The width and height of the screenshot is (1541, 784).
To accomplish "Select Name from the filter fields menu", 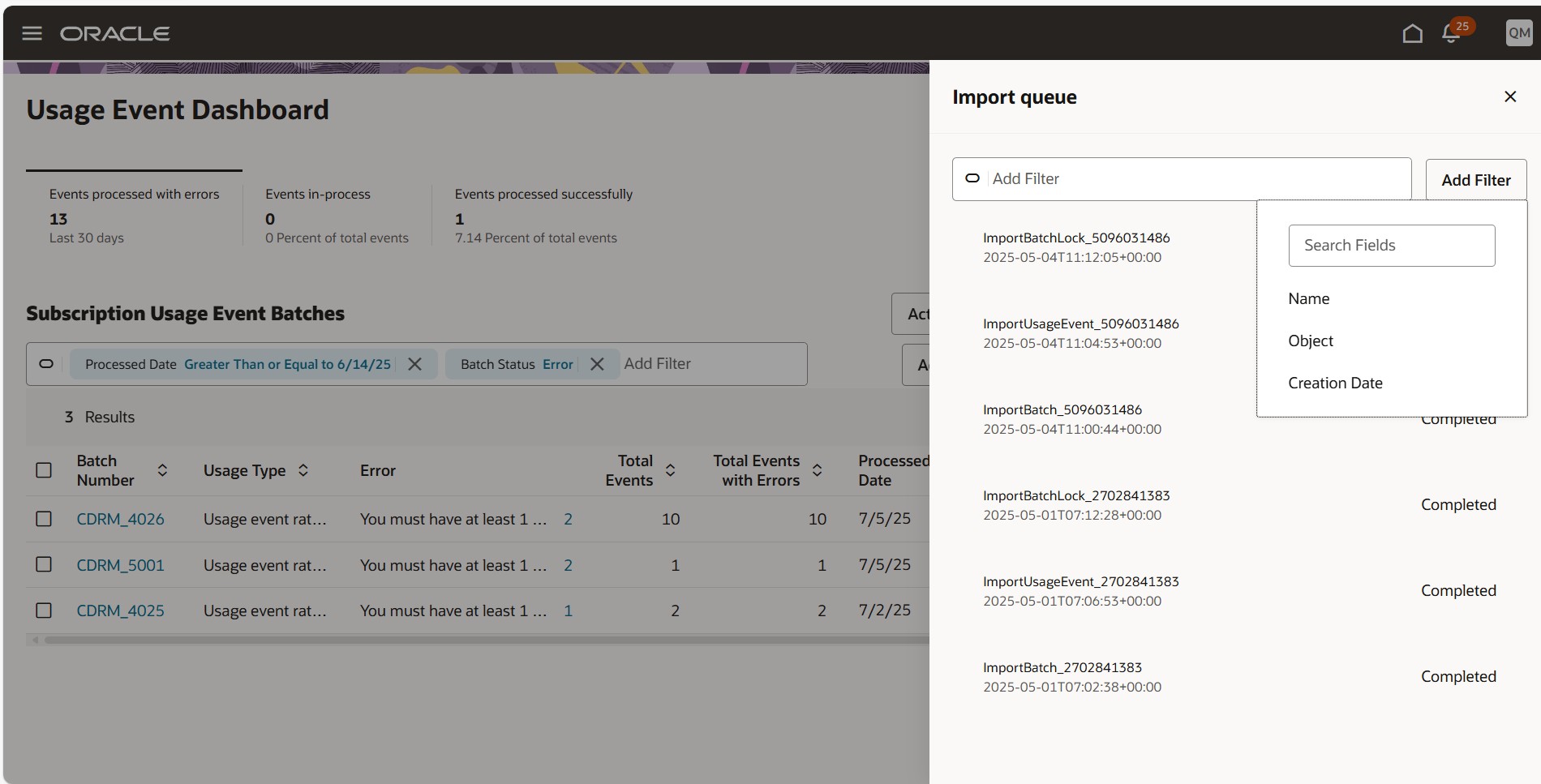I will tap(1308, 298).
